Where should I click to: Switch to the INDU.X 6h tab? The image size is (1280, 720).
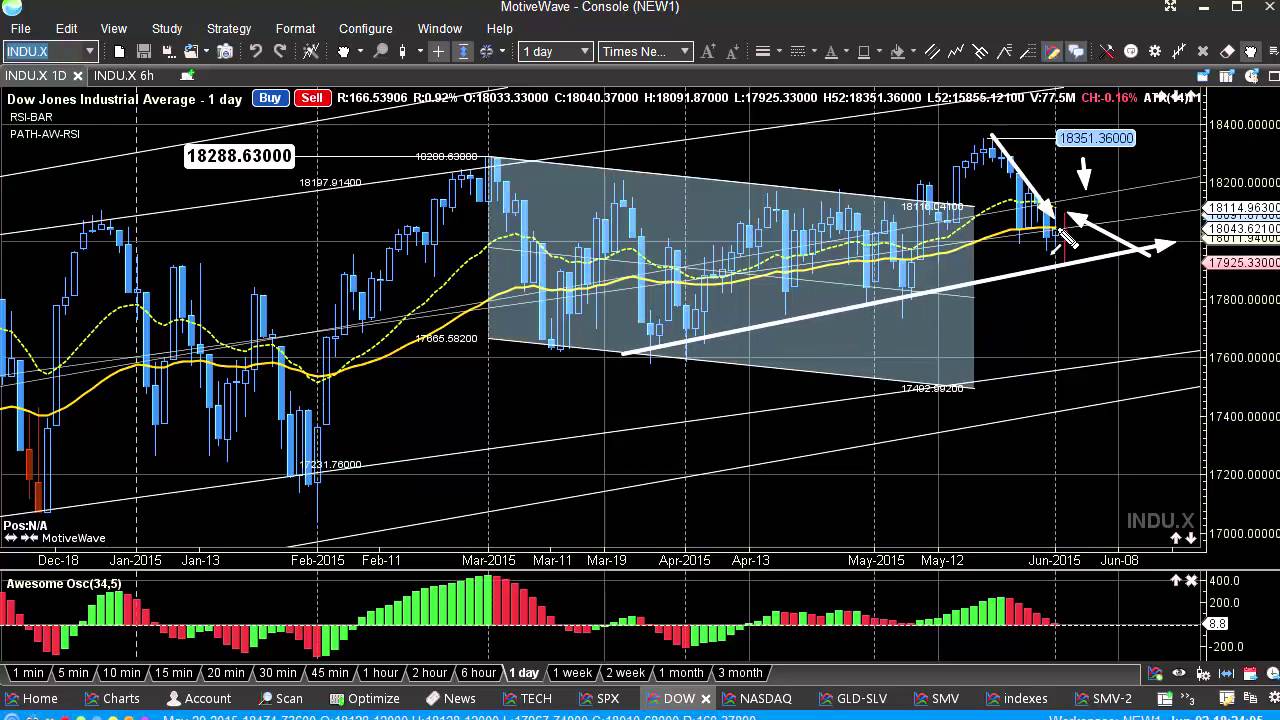click(x=124, y=76)
